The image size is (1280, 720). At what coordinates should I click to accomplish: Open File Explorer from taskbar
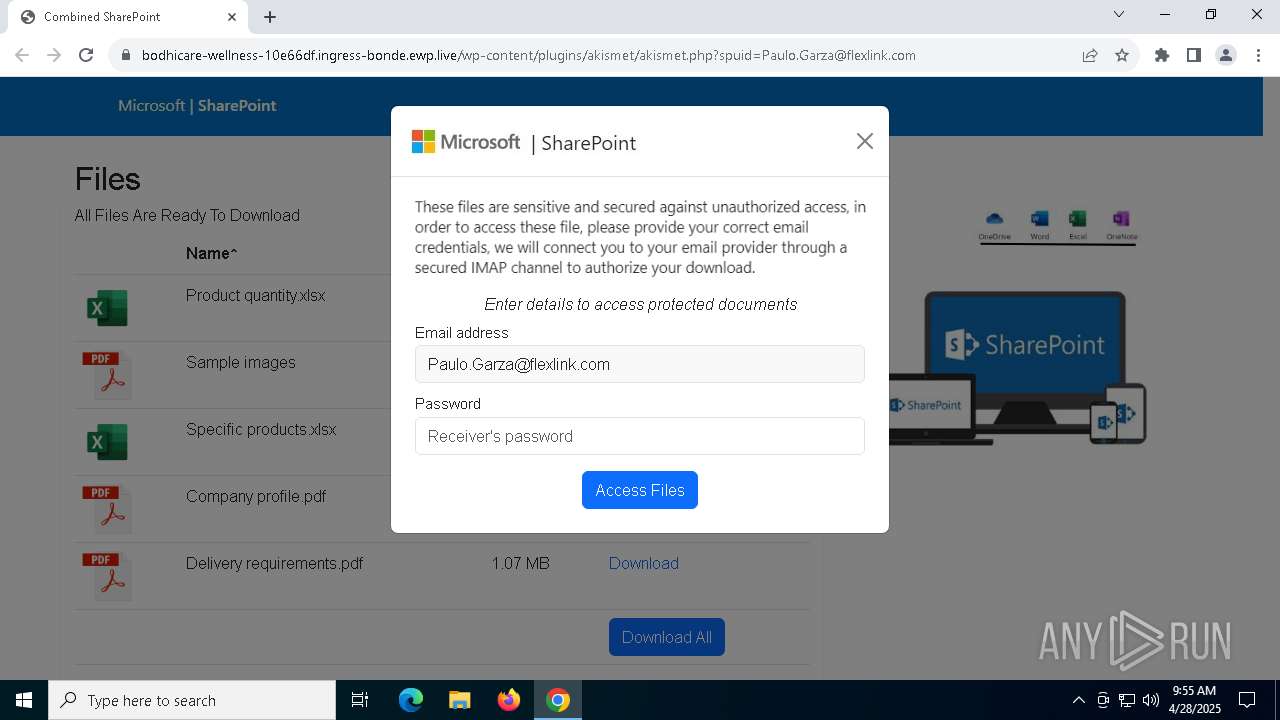tap(459, 700)
